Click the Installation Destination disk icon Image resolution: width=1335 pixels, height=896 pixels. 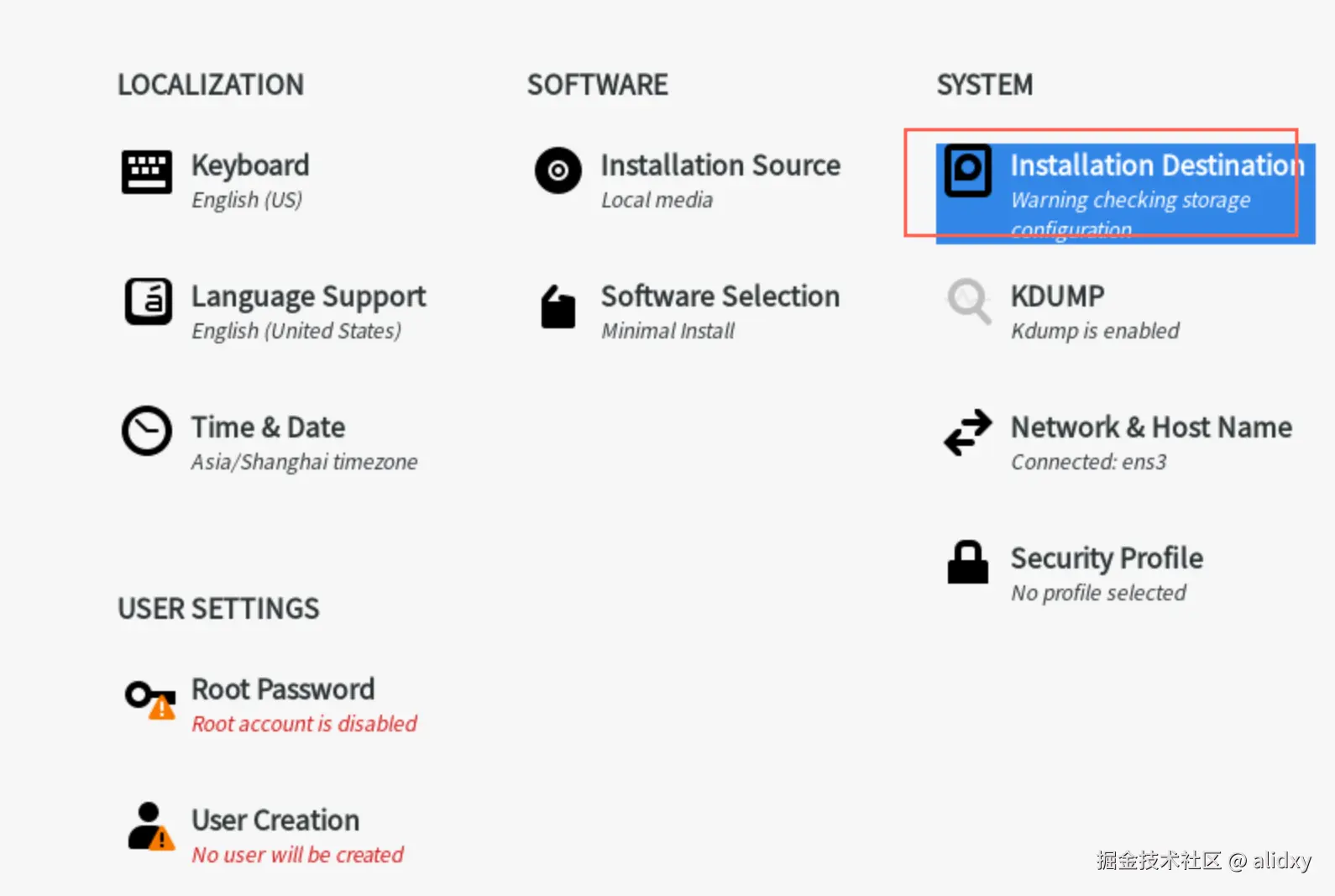pos(967,170)
